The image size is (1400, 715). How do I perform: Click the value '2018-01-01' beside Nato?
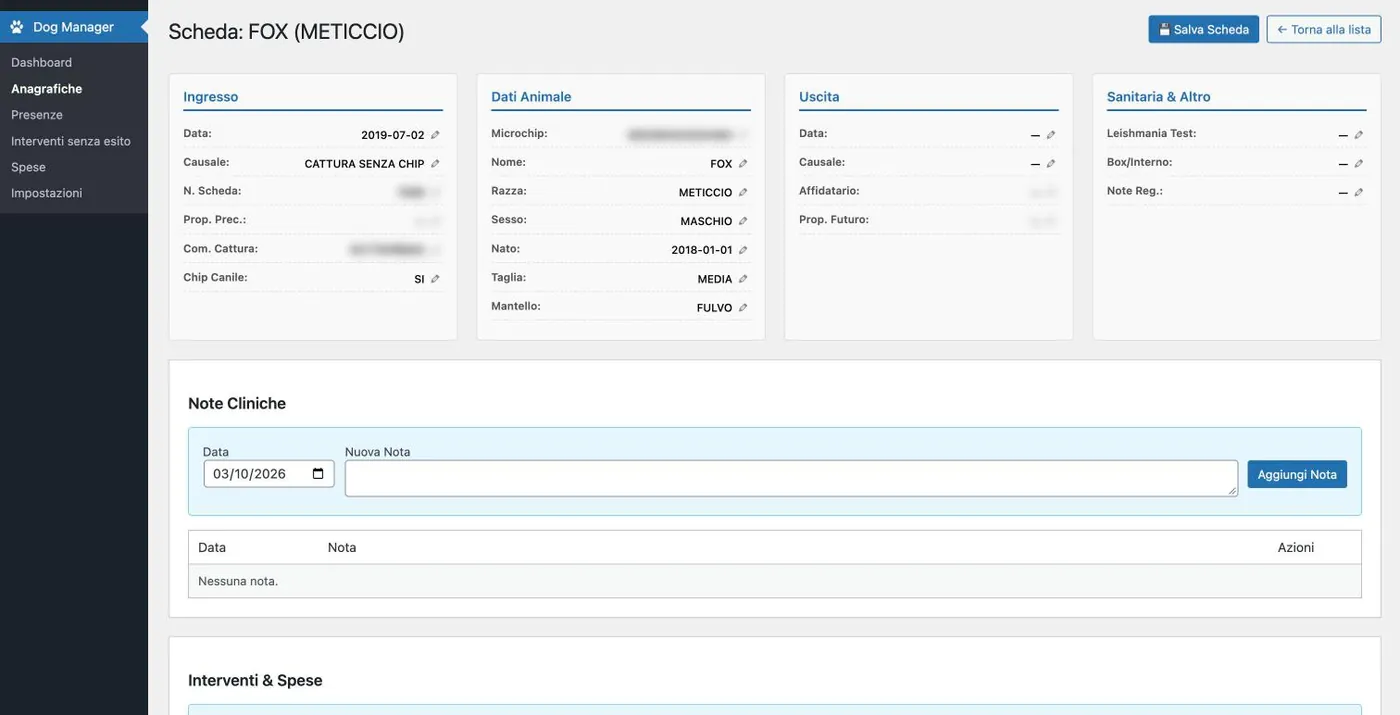pyautogui.click(x=702, y=250)
